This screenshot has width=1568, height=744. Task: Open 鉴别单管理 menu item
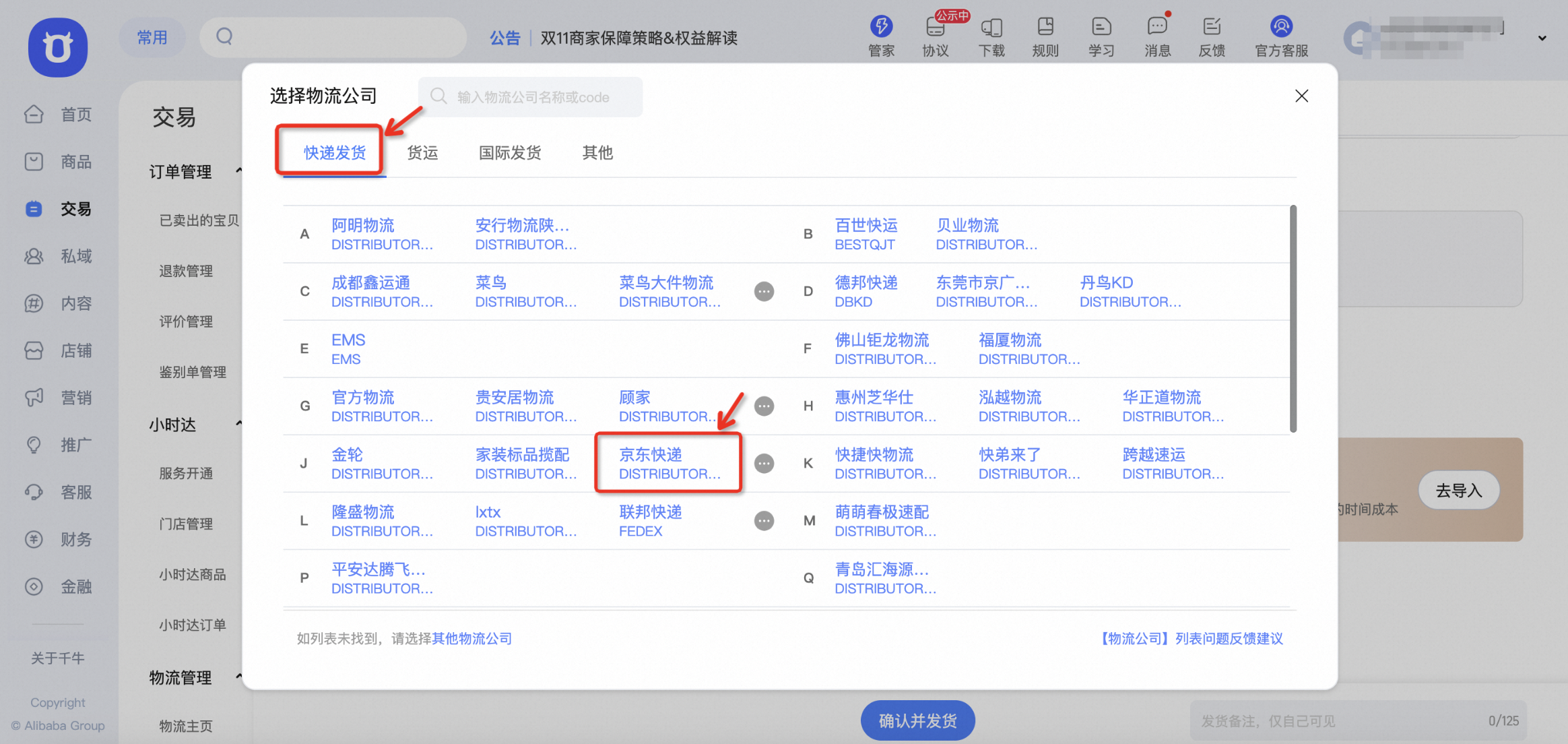click(x=193, y=372)
